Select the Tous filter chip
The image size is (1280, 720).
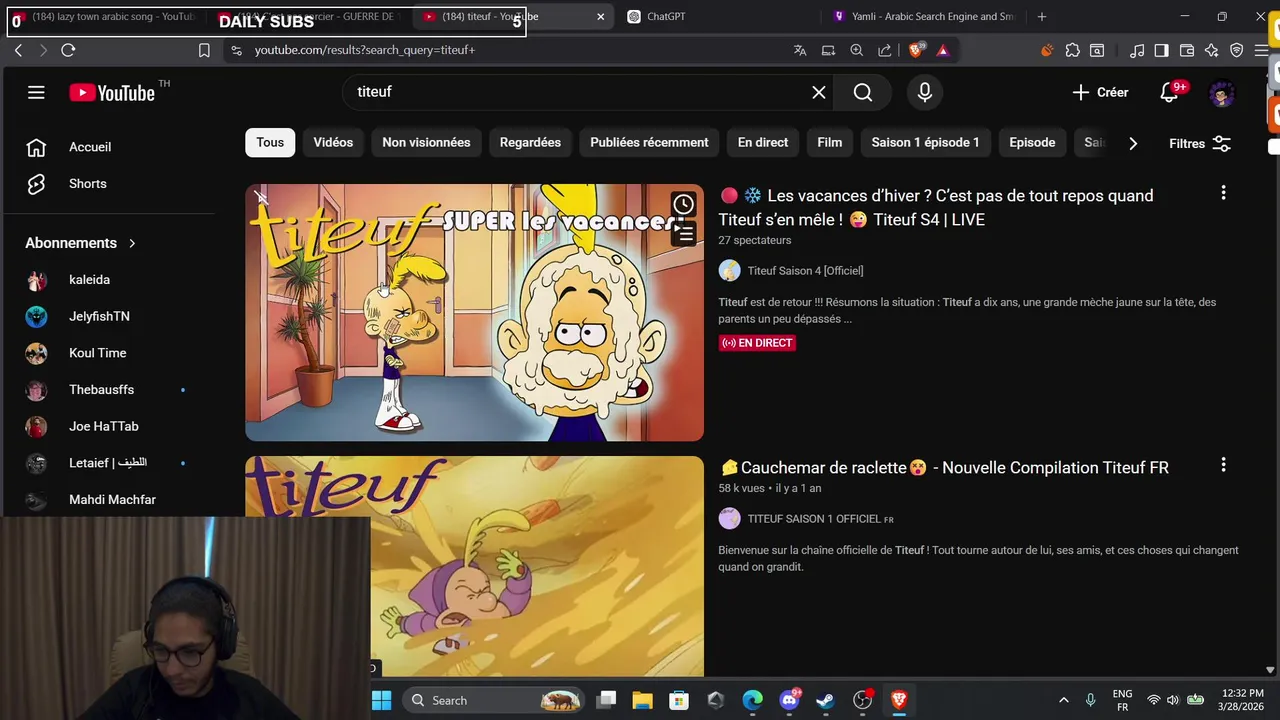pyautogui.click(x=270, y=142)
